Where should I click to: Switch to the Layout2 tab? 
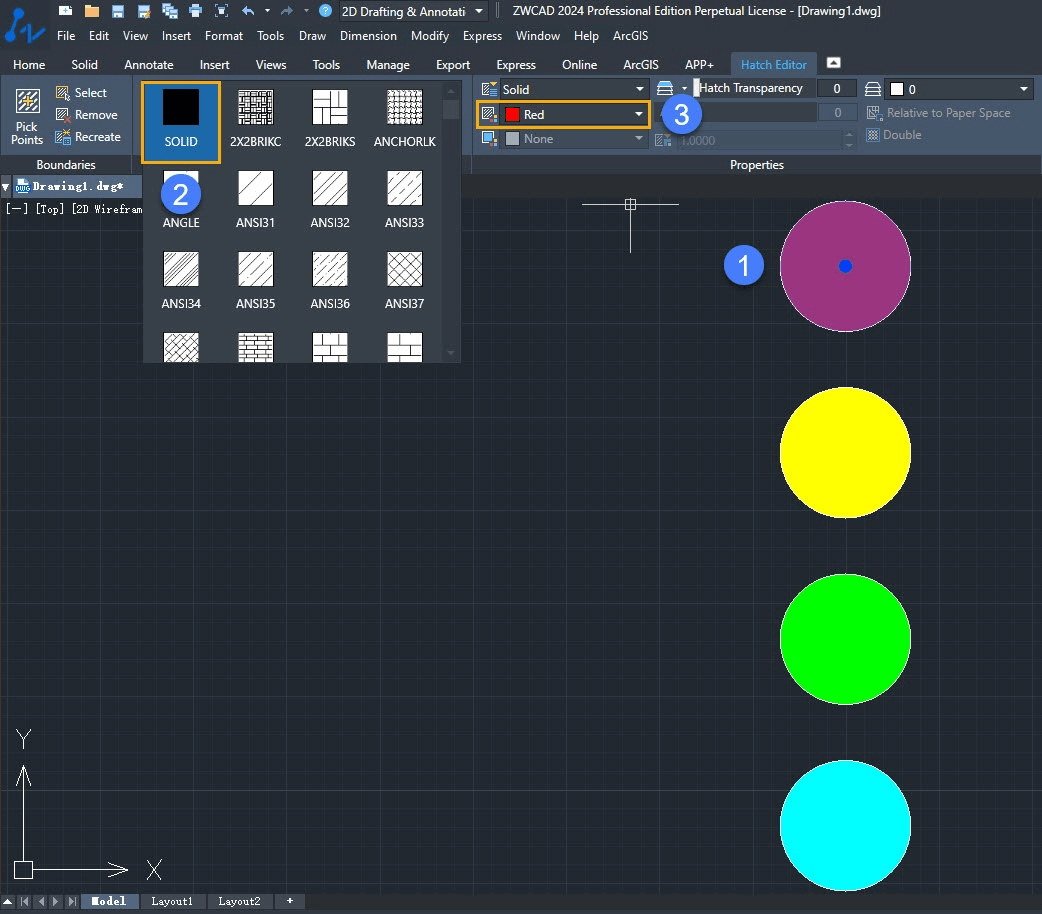coord(239,901)
